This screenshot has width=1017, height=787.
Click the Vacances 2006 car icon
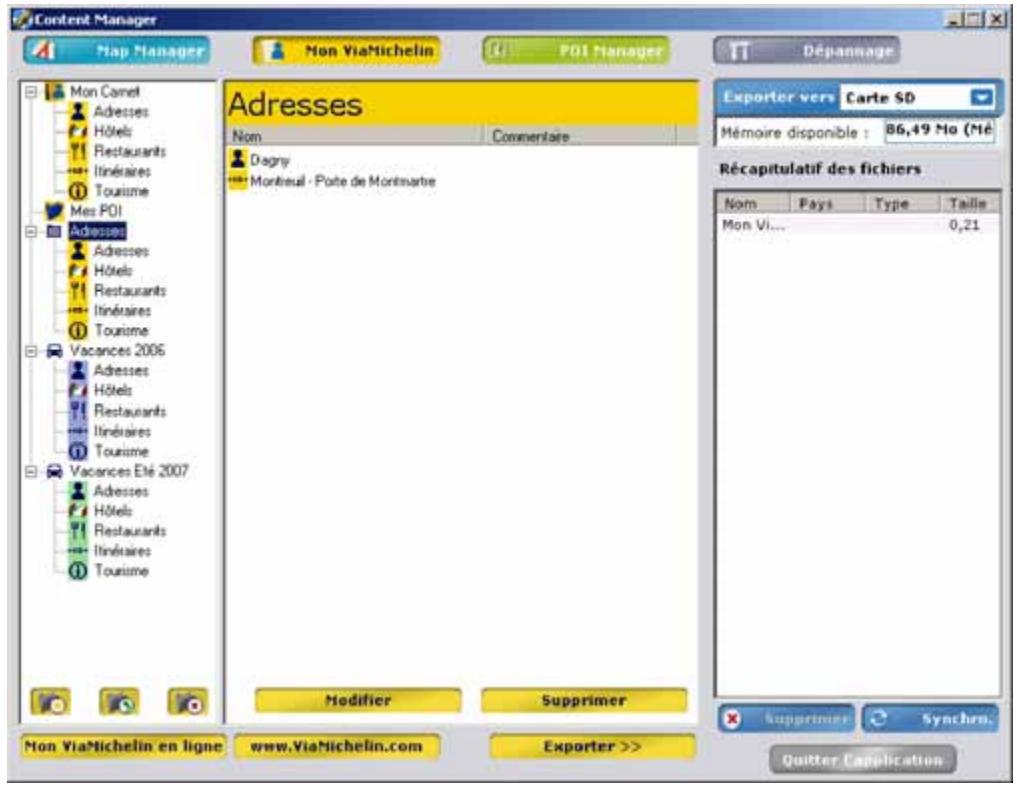[54, 351]
